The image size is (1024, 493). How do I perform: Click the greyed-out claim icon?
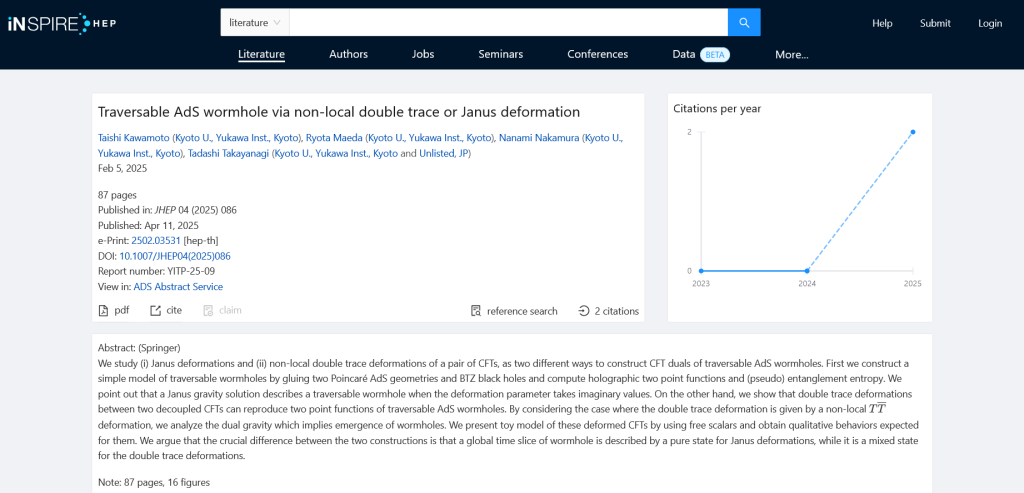(208, 310)
